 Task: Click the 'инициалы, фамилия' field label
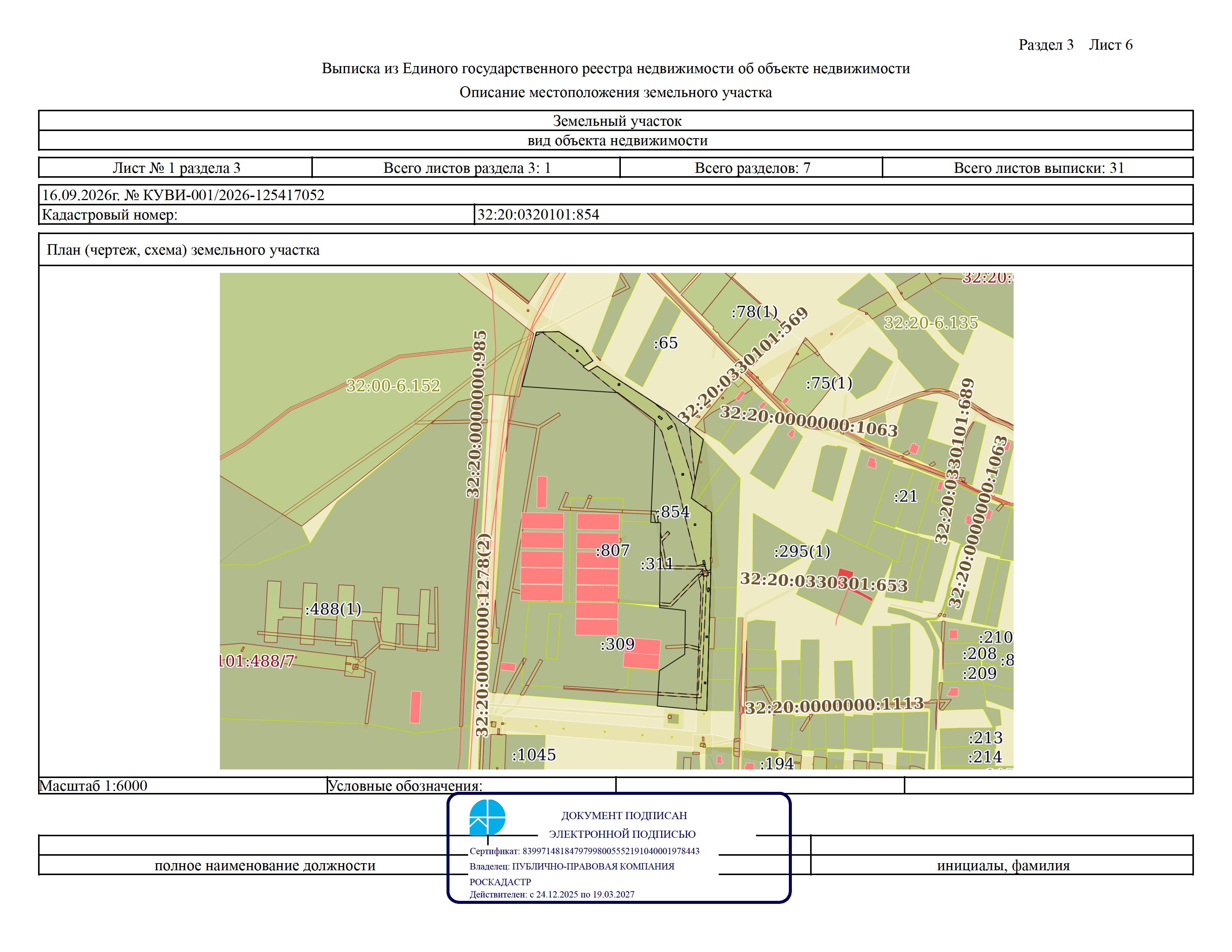pos(1003,866)
